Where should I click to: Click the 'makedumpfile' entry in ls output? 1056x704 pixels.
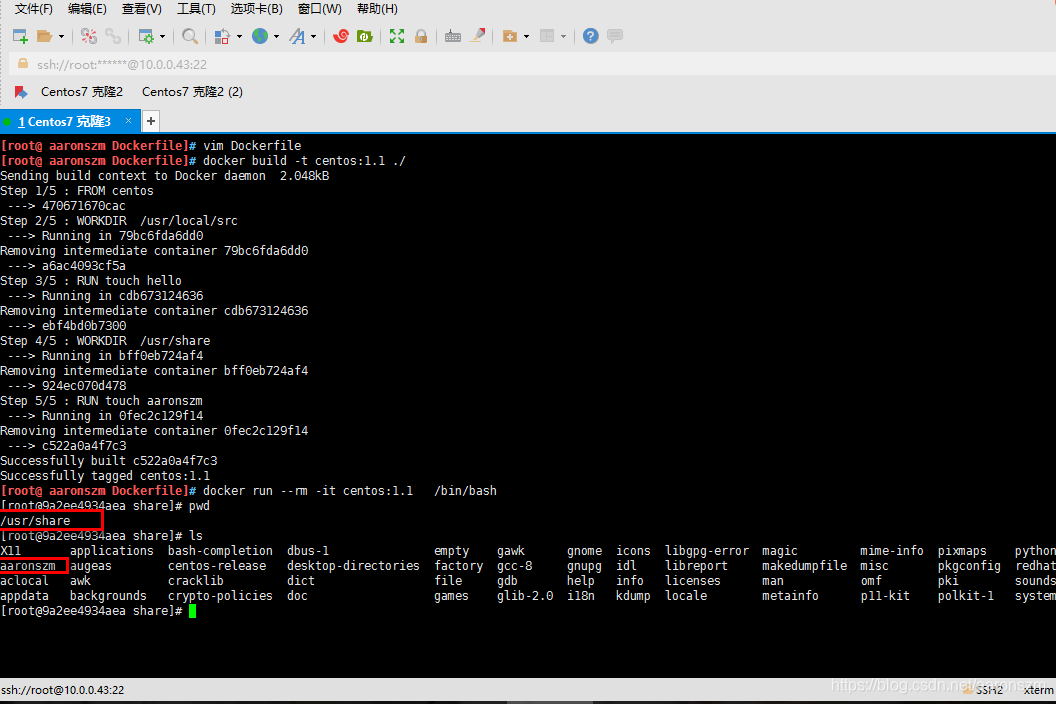tap(804, 566)
